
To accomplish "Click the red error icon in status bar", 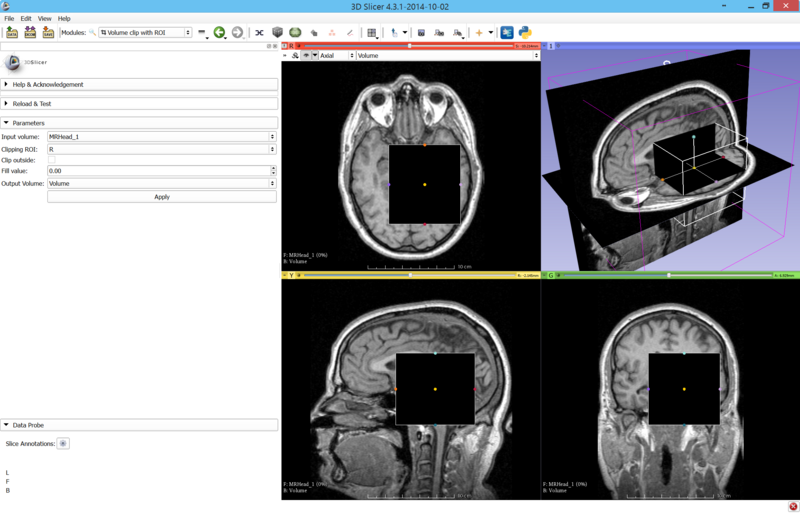I will click(793, 506).
